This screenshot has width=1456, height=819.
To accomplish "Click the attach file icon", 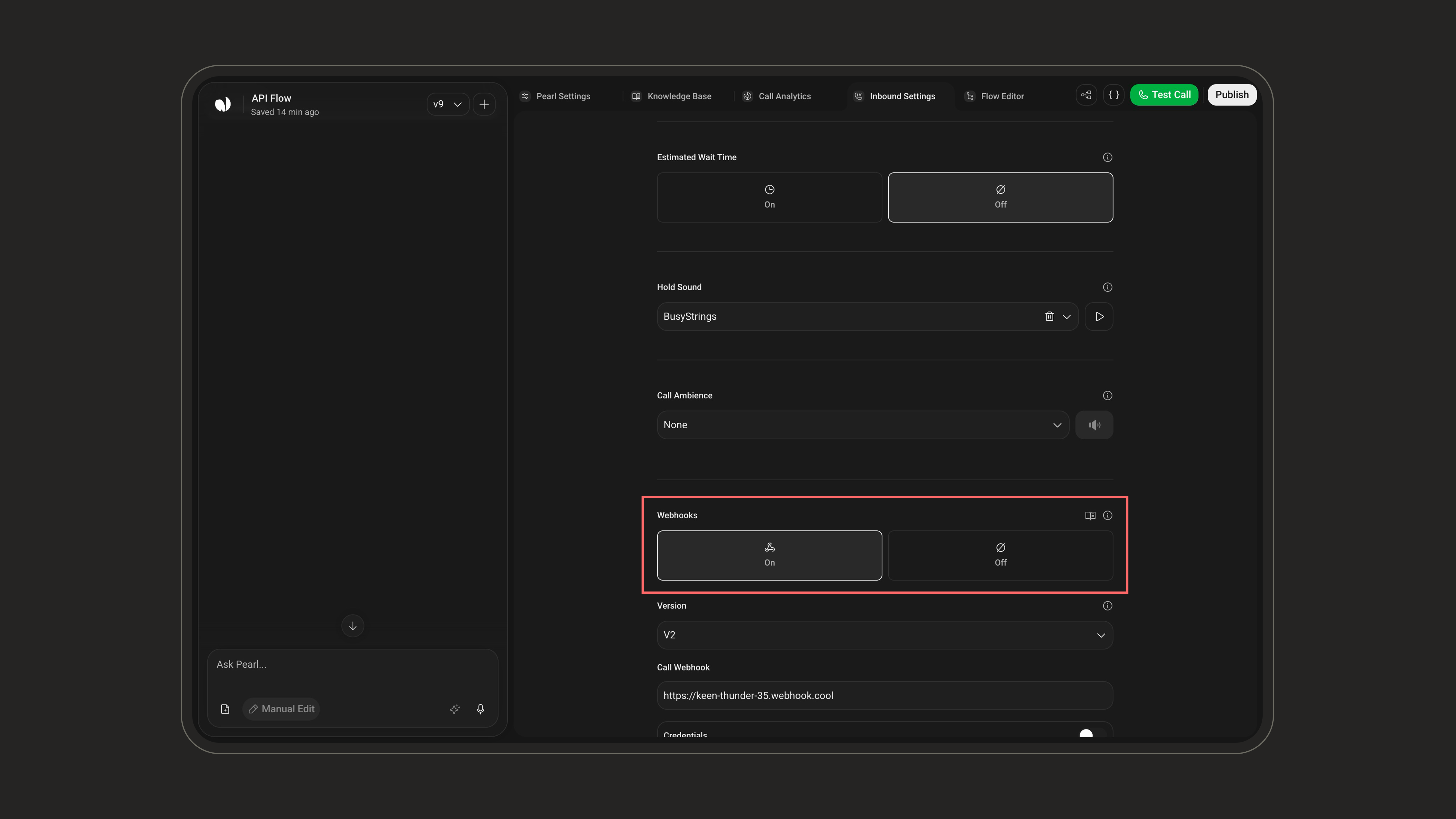I will 225,709.
